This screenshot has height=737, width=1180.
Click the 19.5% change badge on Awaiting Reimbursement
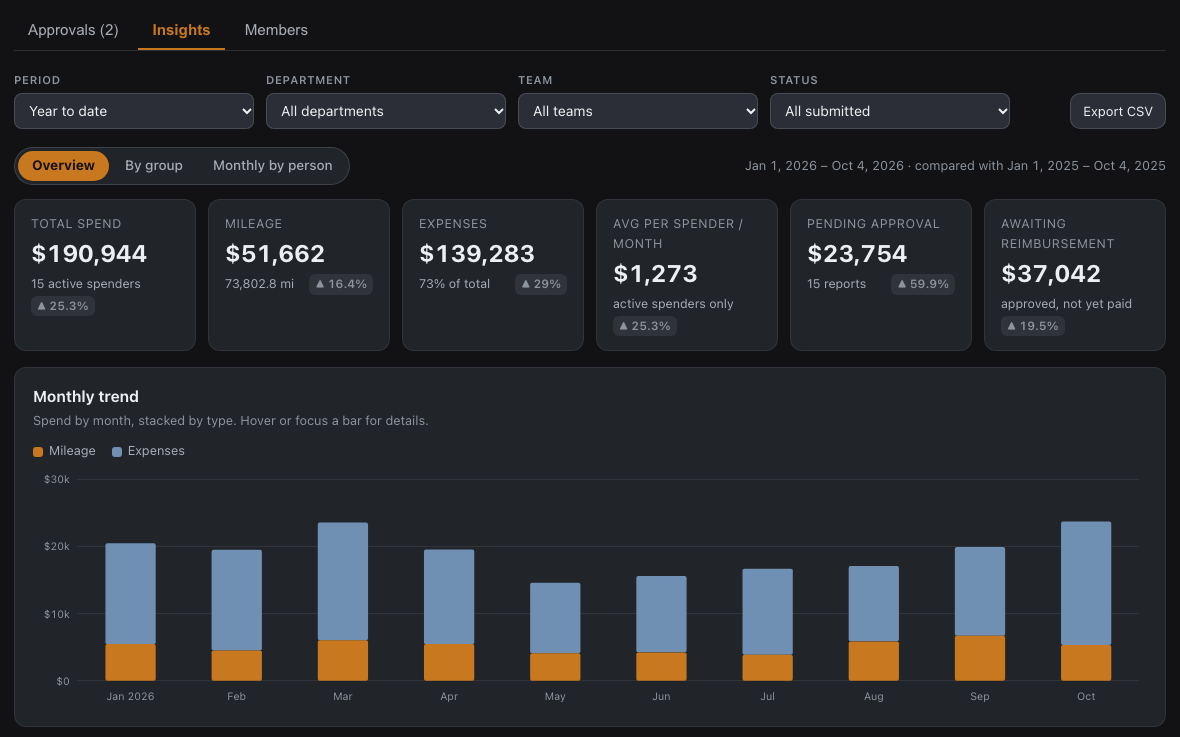1032,326
